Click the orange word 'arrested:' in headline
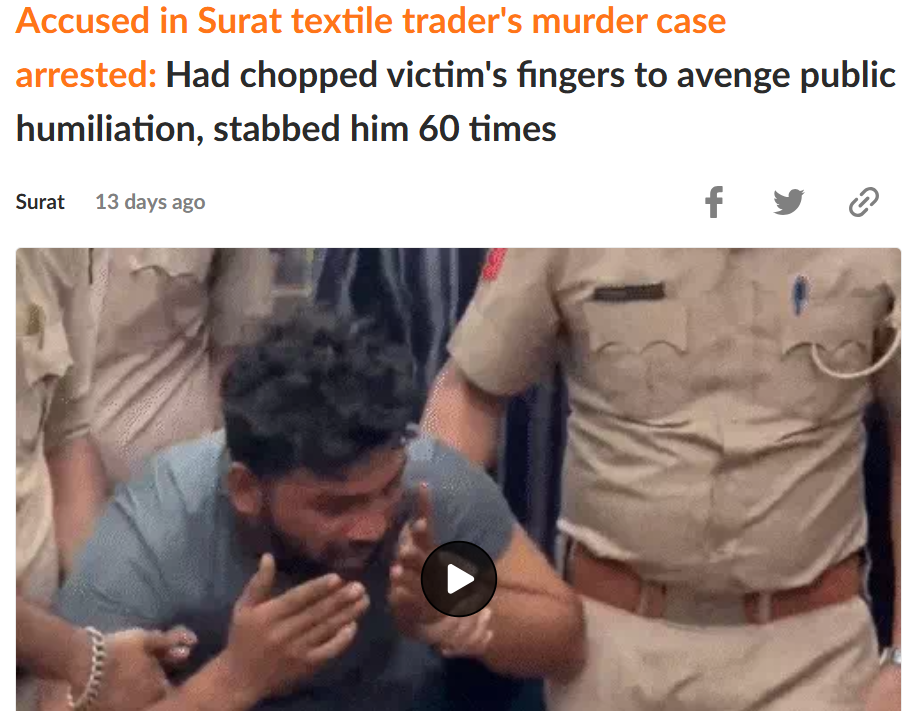Screen dimensions: 919x711 86,75
